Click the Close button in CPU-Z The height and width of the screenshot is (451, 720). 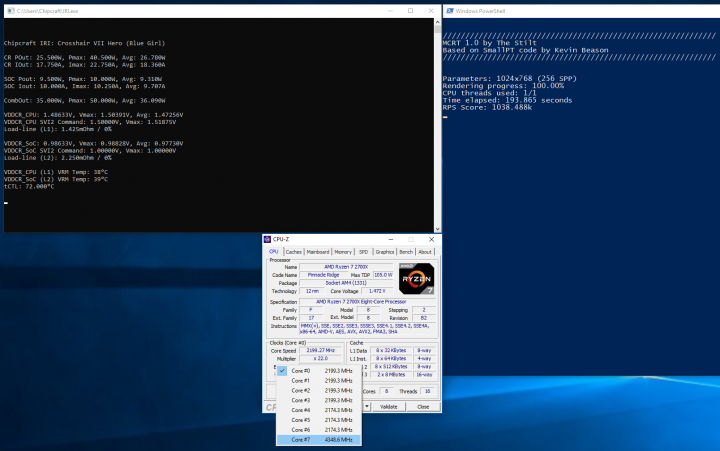click(423, 407)
